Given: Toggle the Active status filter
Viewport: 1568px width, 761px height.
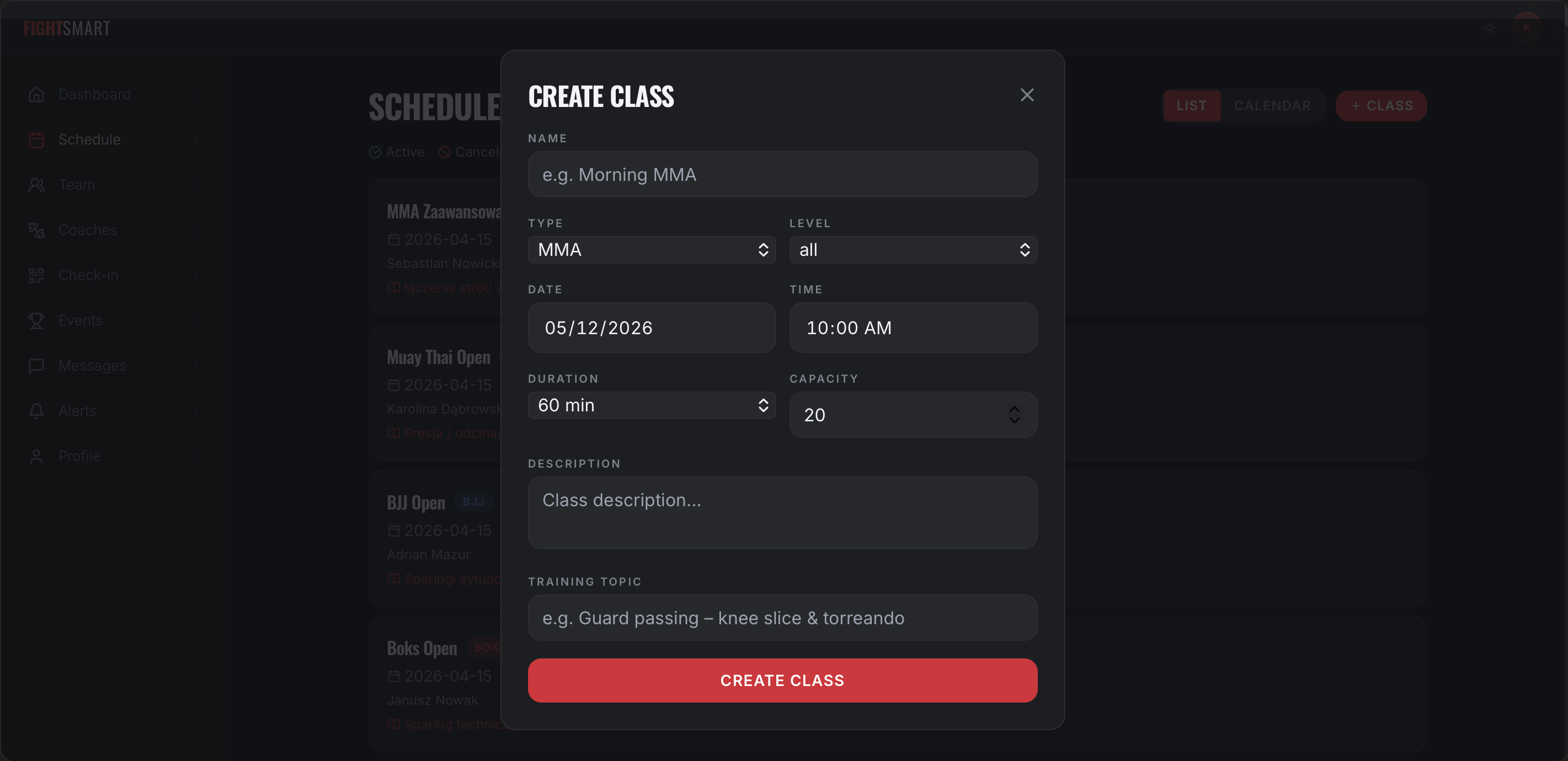Looking at the screenshot, I should (397, 152).
